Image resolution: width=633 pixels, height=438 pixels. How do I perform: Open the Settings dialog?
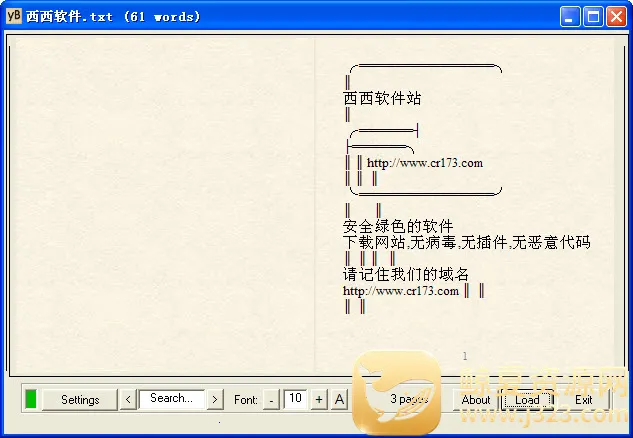click(80, 399)
